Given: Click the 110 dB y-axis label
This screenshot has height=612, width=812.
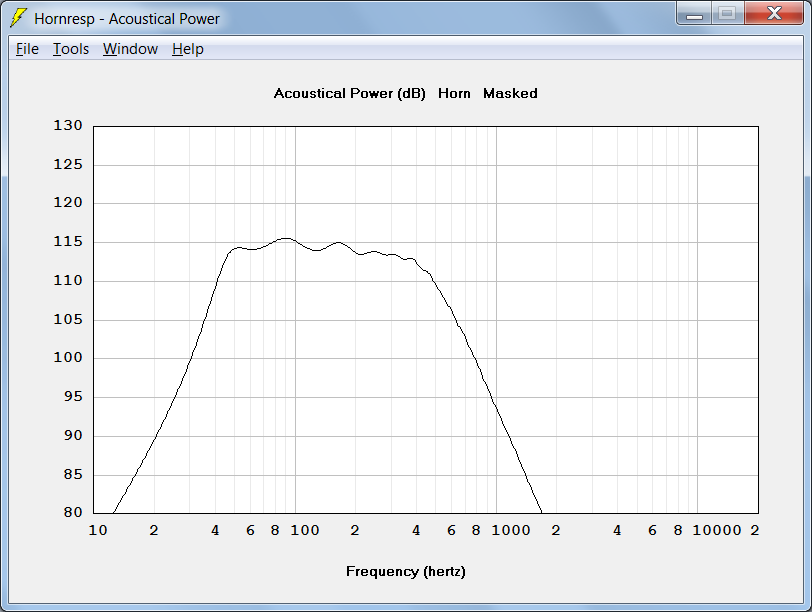Looking at the screenshot, I should click(68, 281).
